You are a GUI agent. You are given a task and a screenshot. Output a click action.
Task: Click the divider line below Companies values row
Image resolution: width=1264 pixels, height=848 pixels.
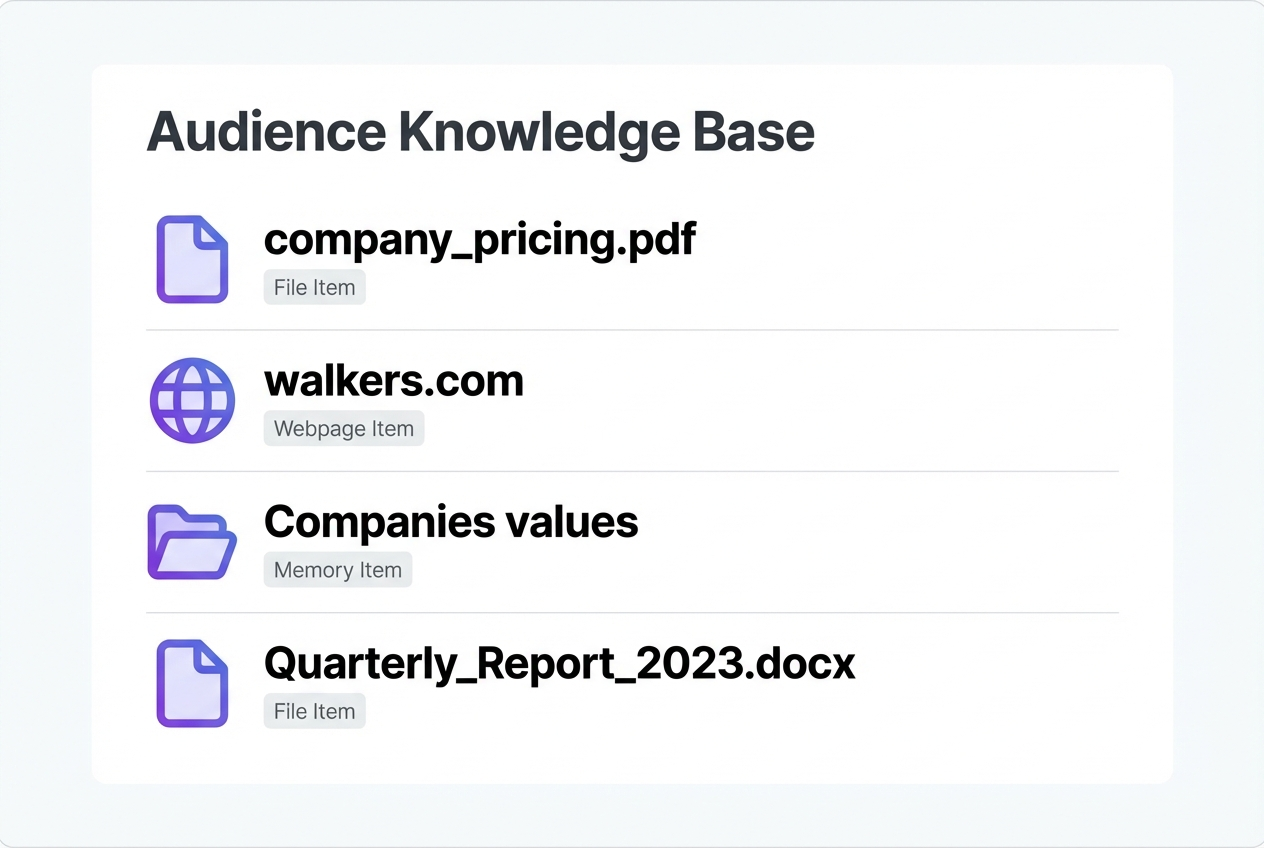click(x=632, y=612)
